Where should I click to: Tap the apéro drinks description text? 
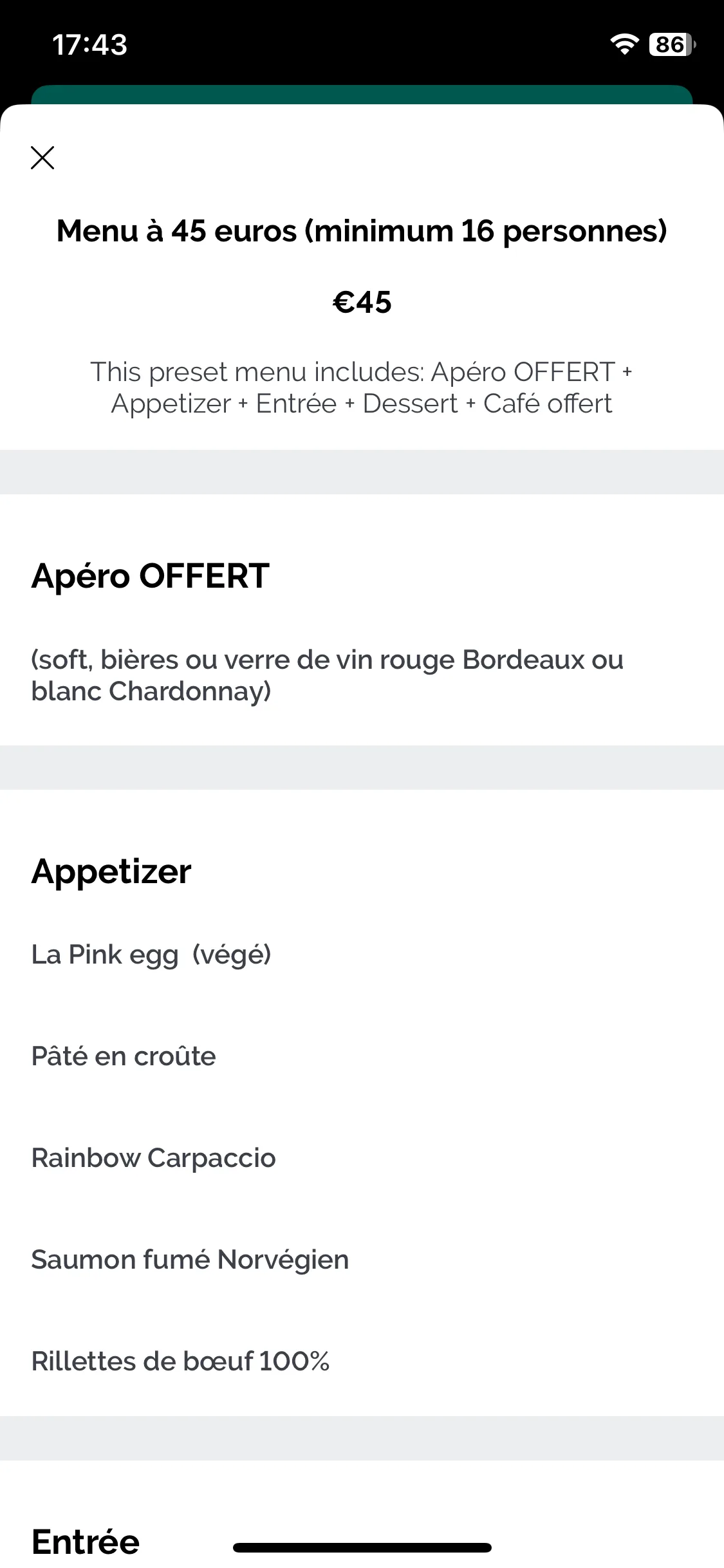coord(327,675)
